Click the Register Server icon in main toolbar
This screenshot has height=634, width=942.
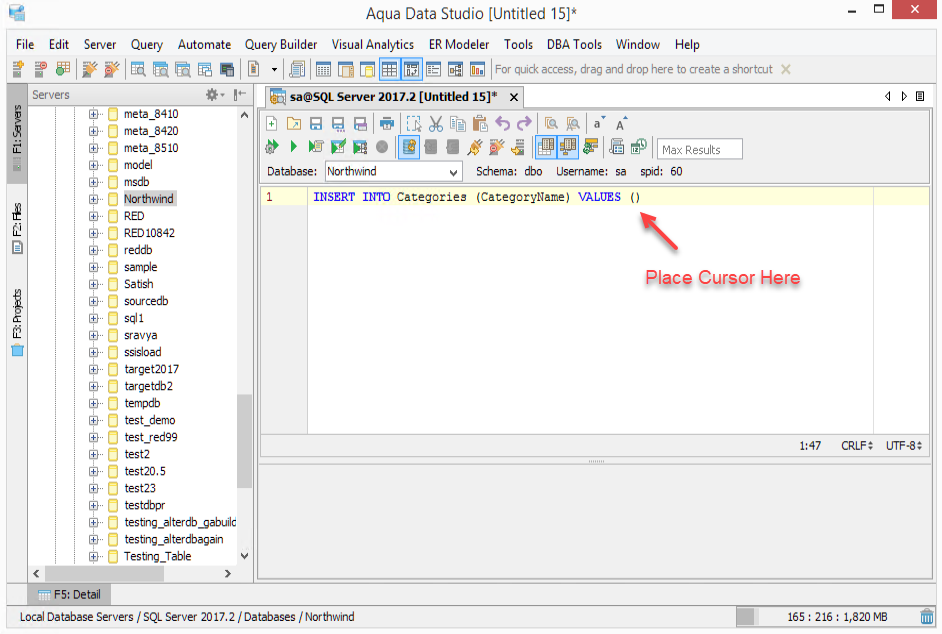[x=18, y=69]
